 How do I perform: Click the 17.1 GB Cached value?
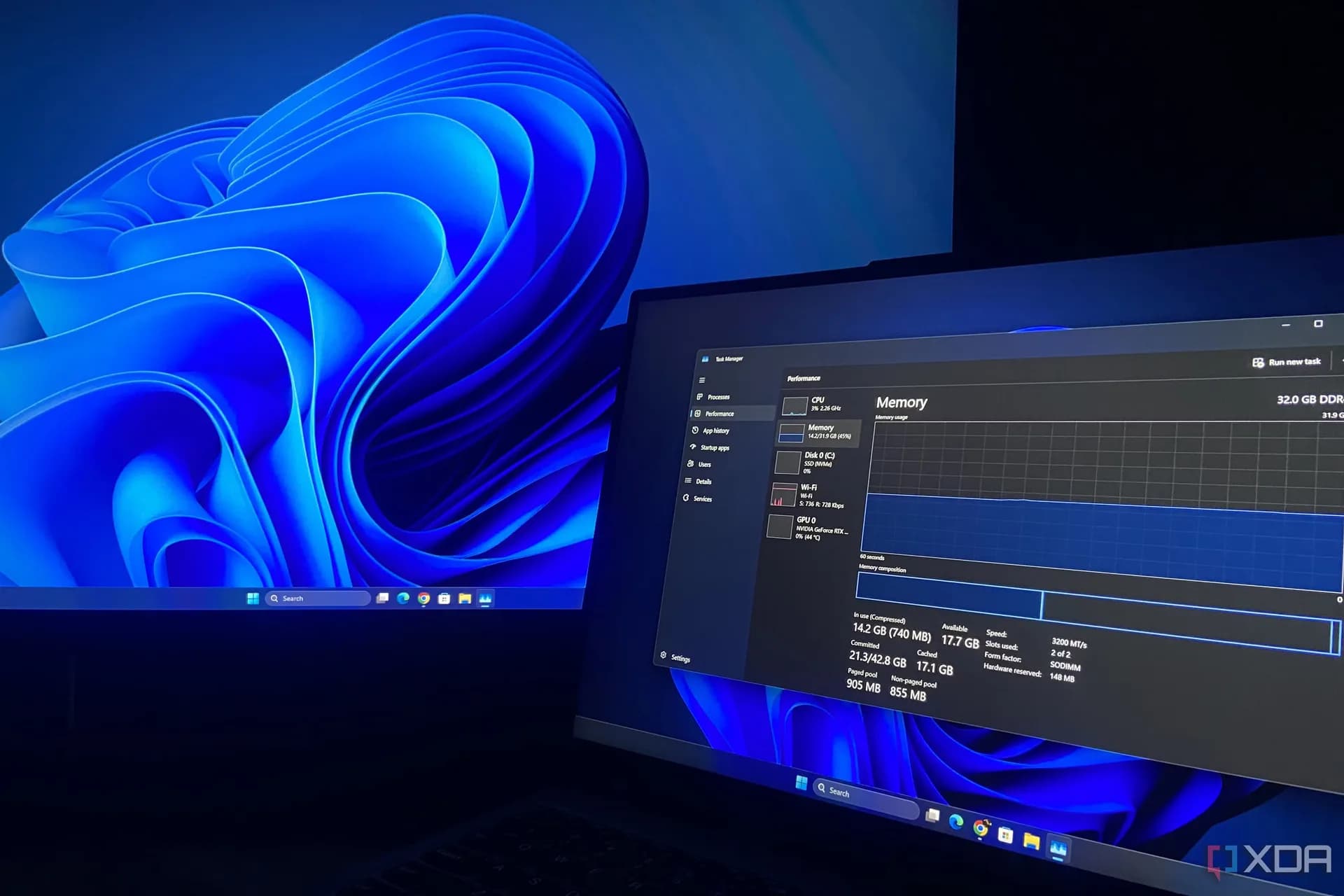(x=934, y=668)
